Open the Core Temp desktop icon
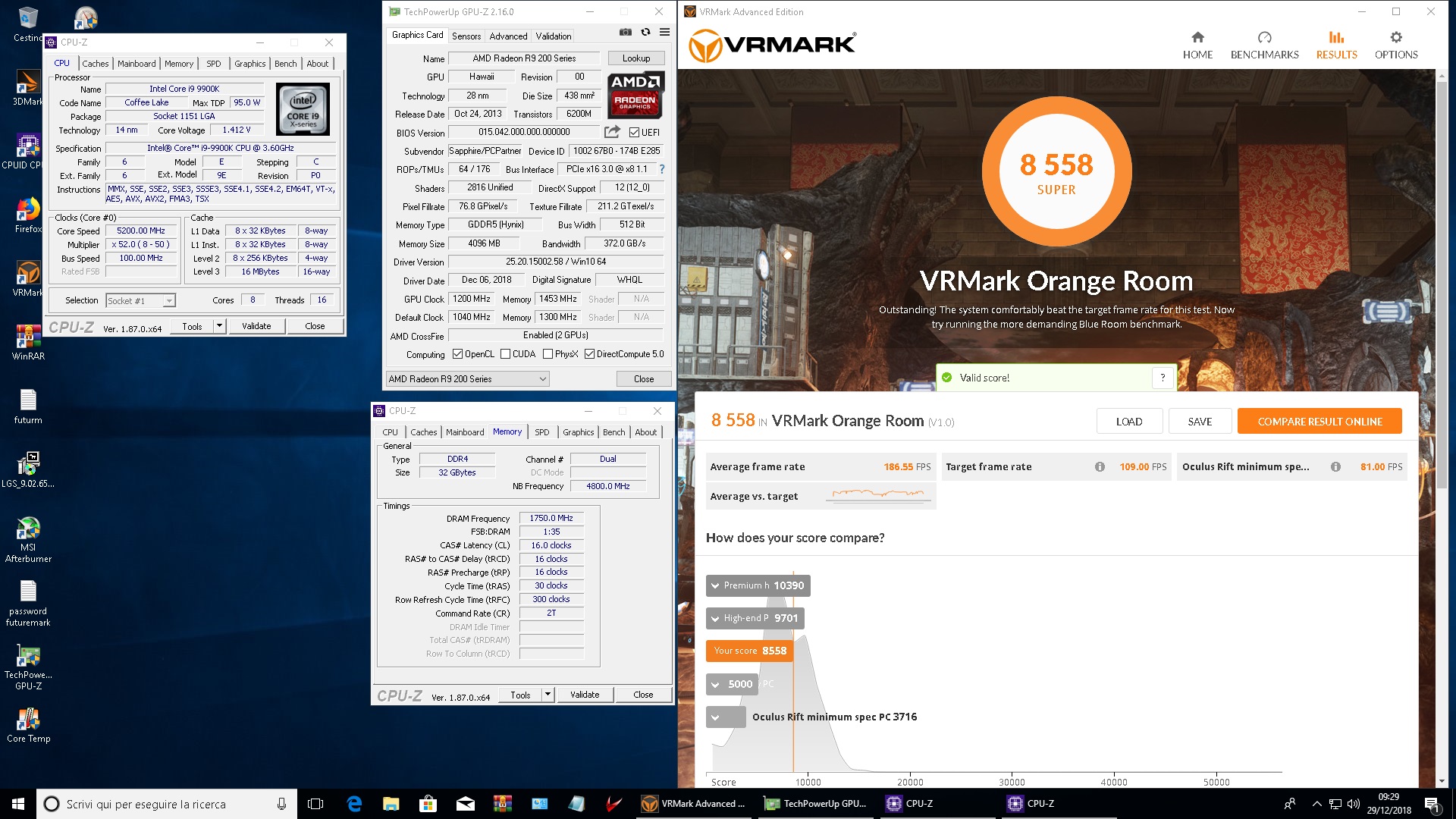Image resolution: width=1456 pixels, height=819 pixels. pyautogui.click(x=28, y=725)
